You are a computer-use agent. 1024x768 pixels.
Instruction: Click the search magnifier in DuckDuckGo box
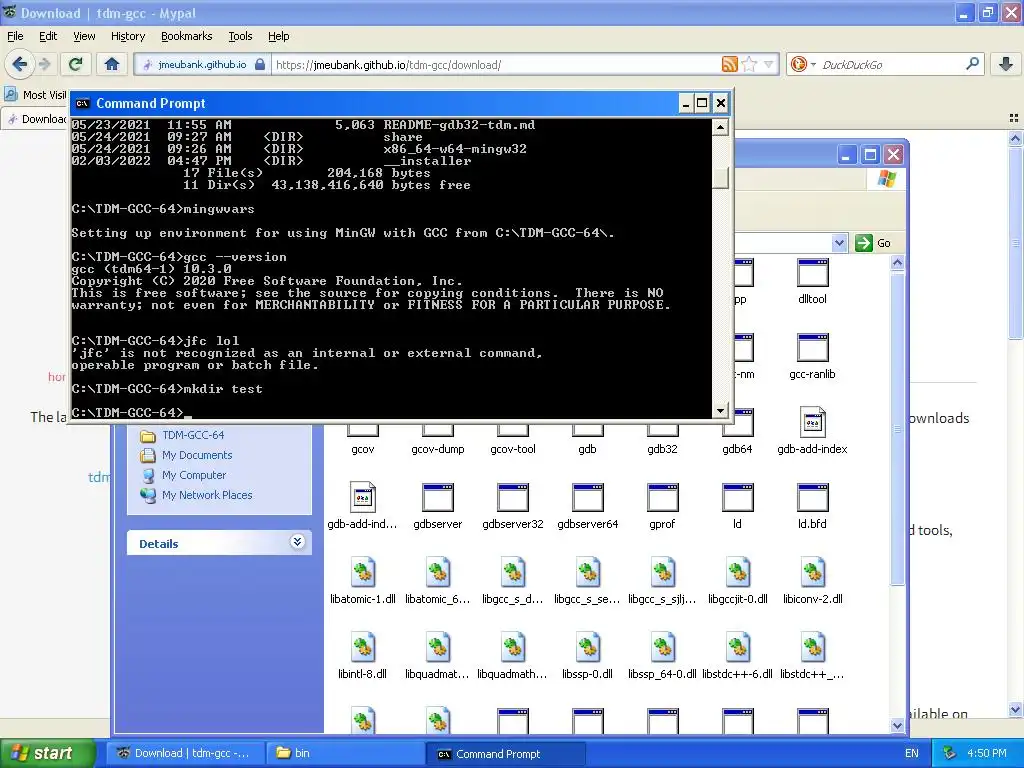tap(972, 64)
